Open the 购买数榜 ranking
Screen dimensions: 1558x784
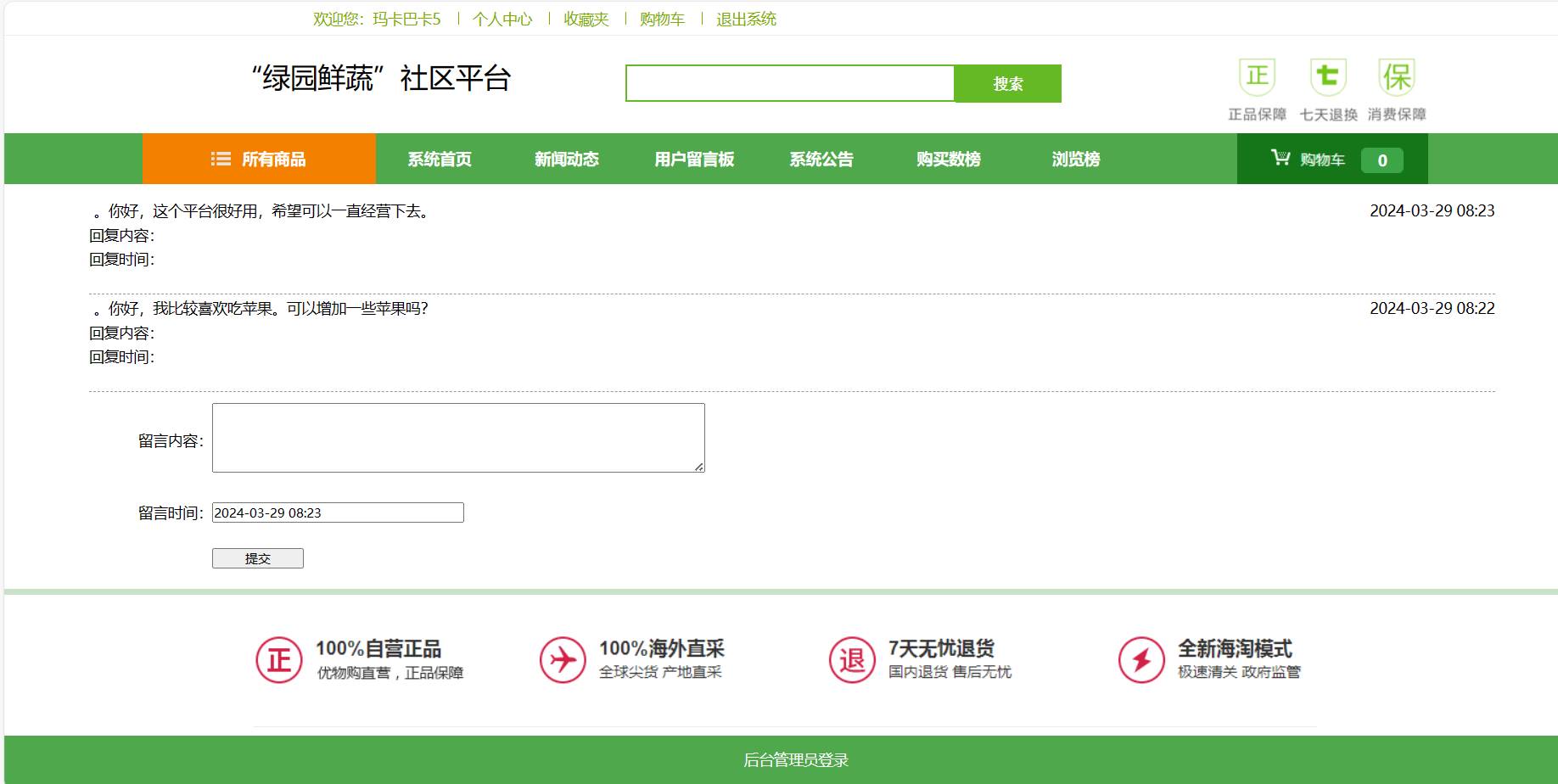click(x=949, y=159)
